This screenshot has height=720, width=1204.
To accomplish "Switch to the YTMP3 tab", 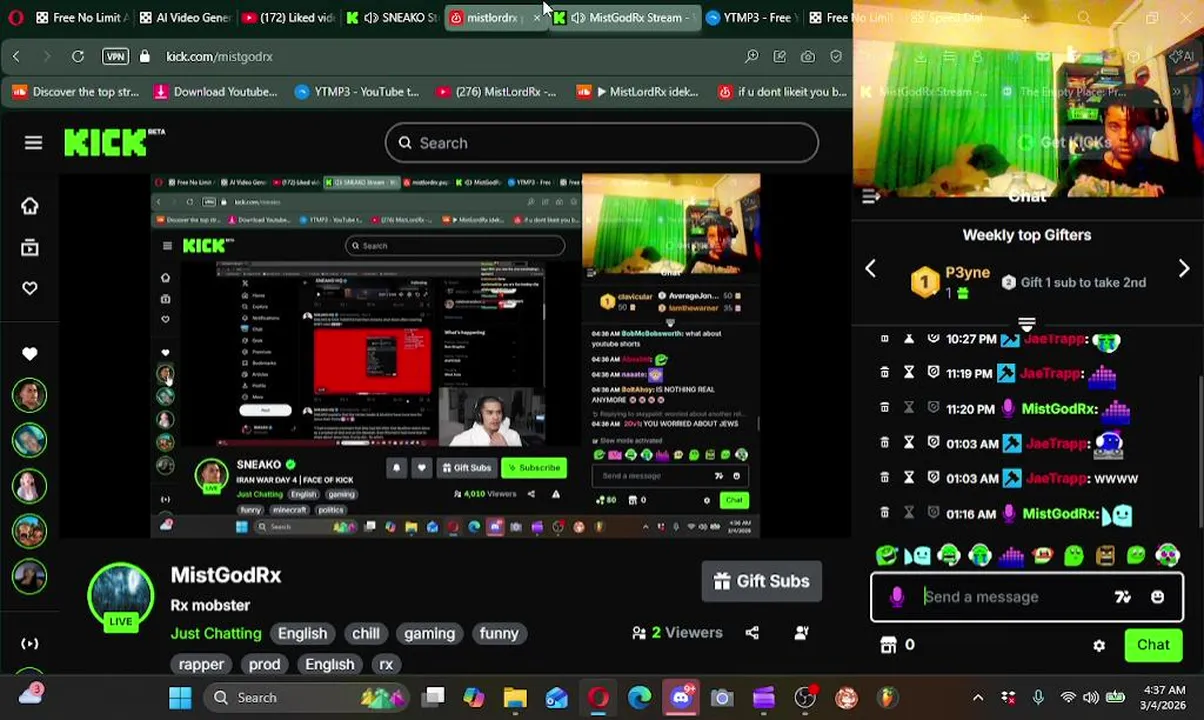I will tap(750, 17).
